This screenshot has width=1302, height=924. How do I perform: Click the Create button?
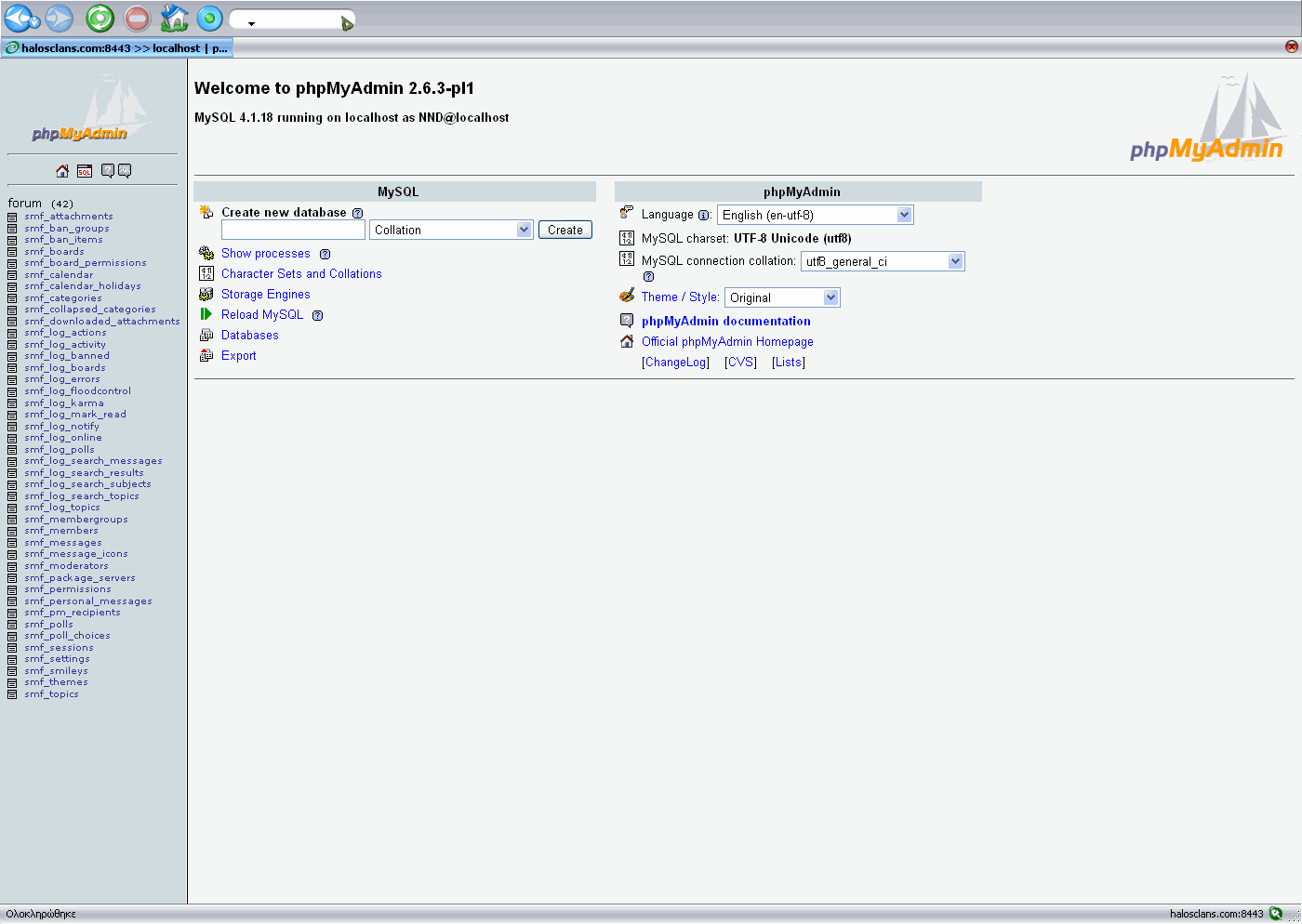coord(565,230)
